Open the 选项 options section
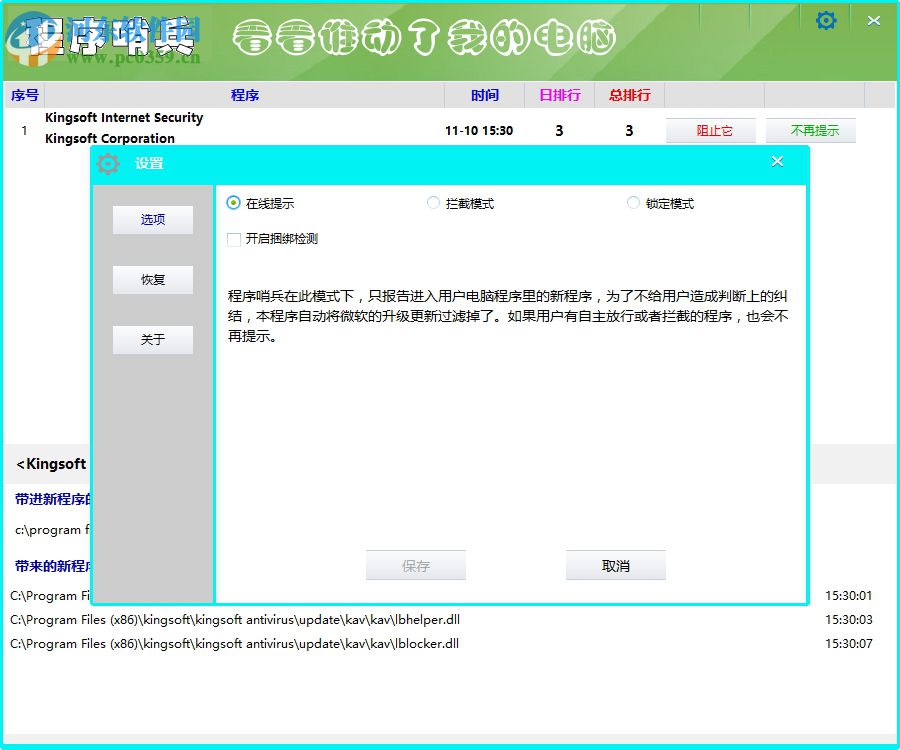 click(x=152, y=220)
